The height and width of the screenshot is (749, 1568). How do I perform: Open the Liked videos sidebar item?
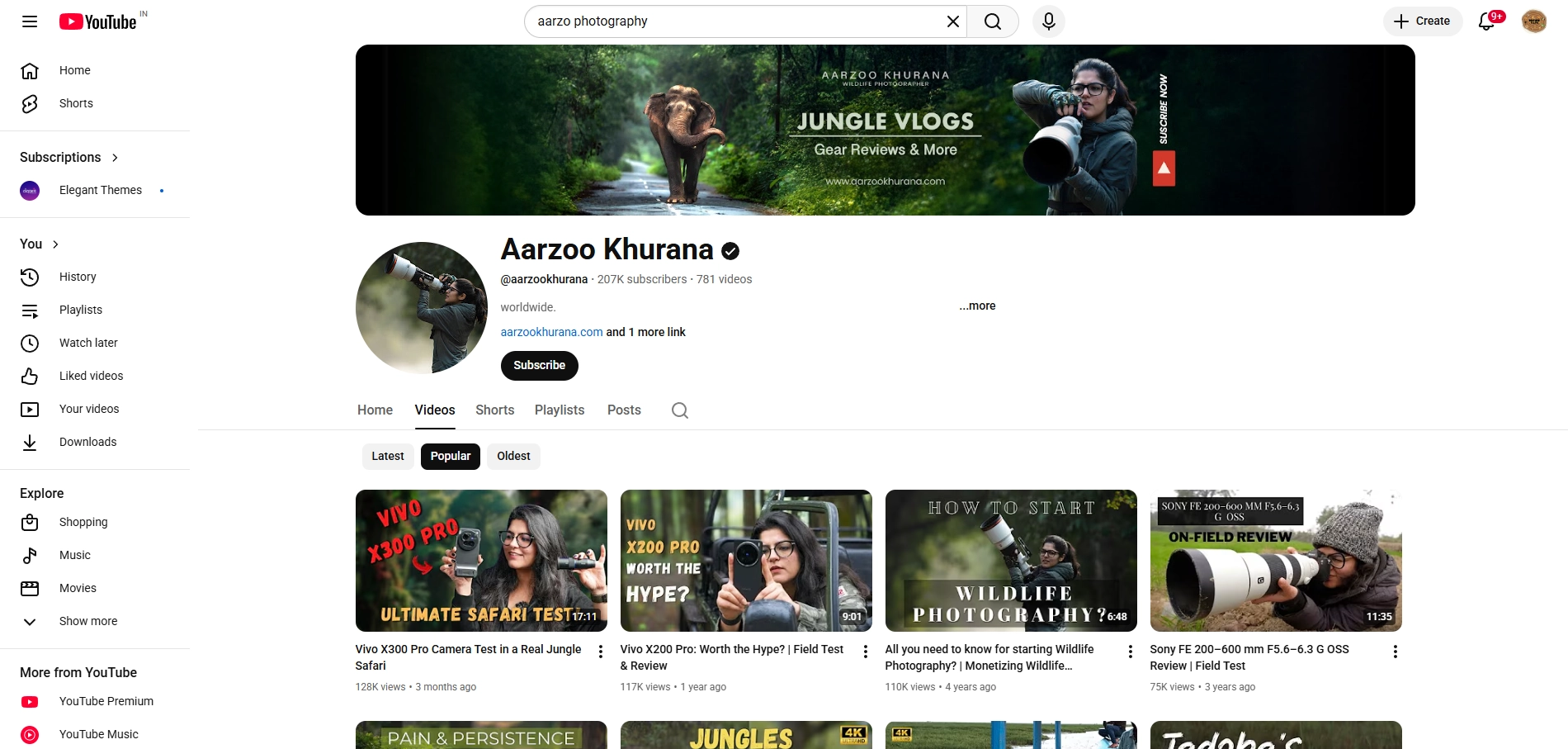pyautogui.click(x=91, y=376)
